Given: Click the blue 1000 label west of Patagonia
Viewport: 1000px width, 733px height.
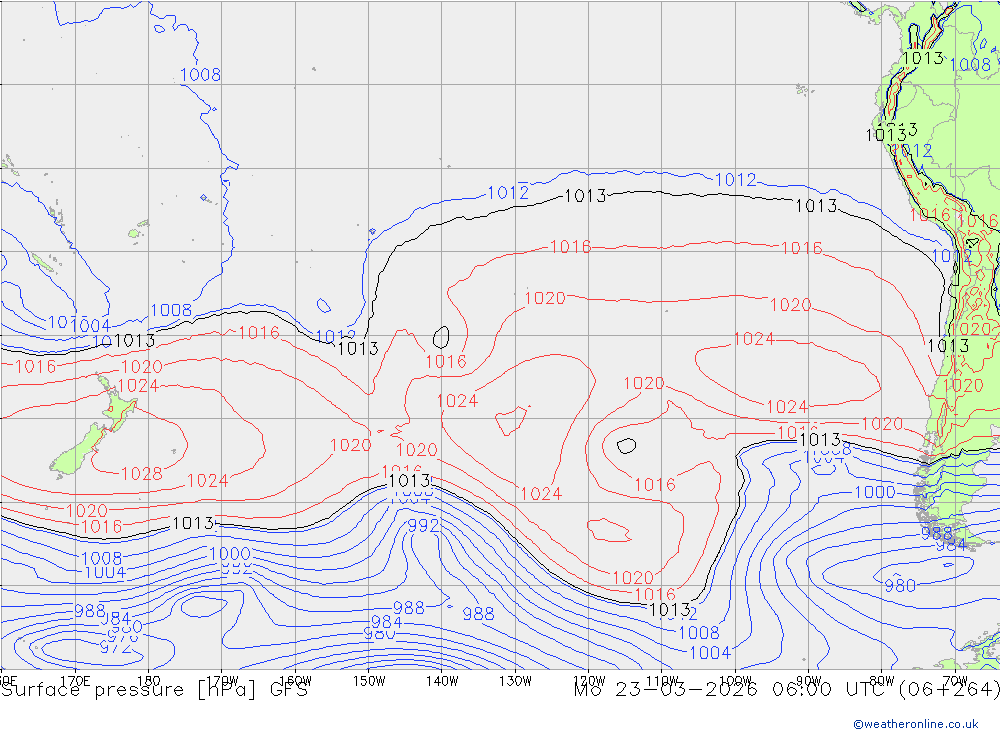Looking at the screenshot, I should pyautogui.click(x=874, y=492).
